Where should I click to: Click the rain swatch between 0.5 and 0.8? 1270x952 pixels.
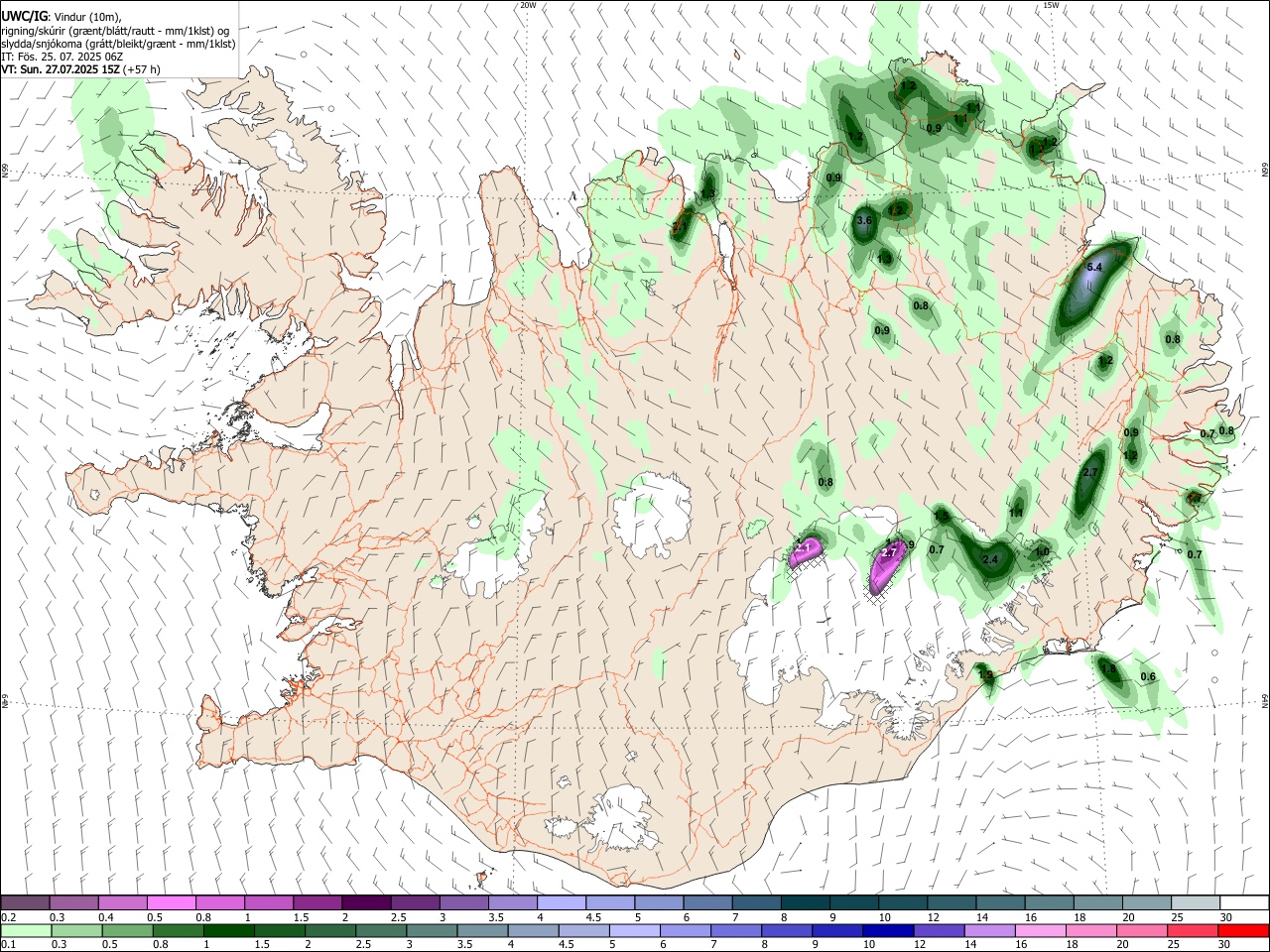point(127,931)
